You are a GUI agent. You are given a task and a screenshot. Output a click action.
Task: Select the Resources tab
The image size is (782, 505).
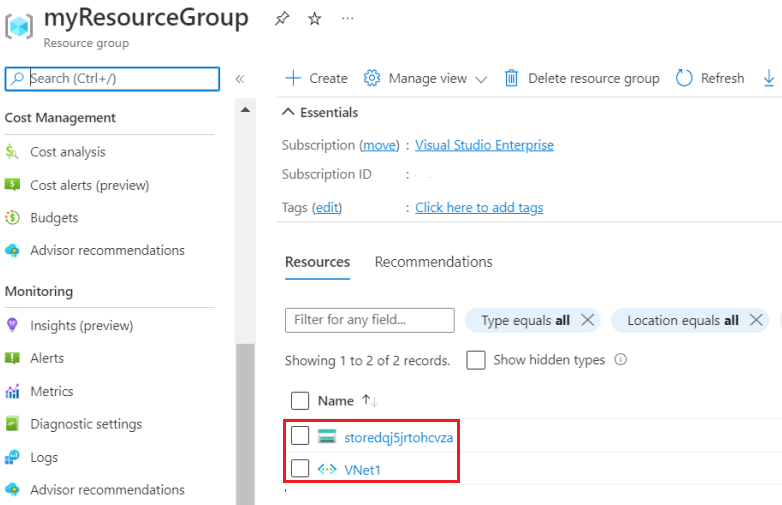(317, 262)
